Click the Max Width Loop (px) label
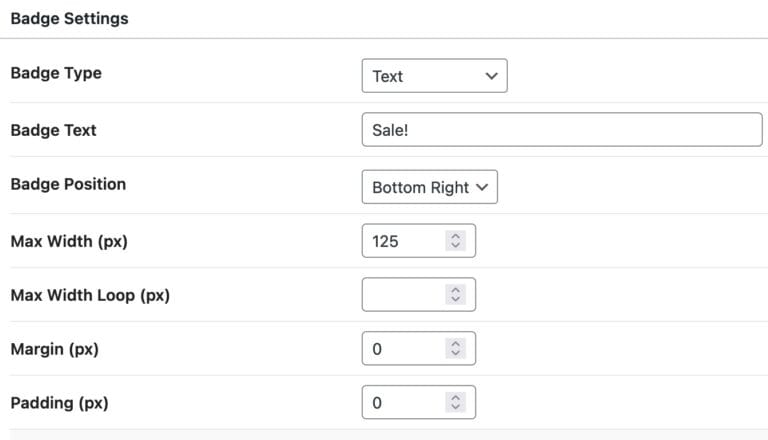The height and width of the screenshot is (440, 768). (x=90, y=295)
